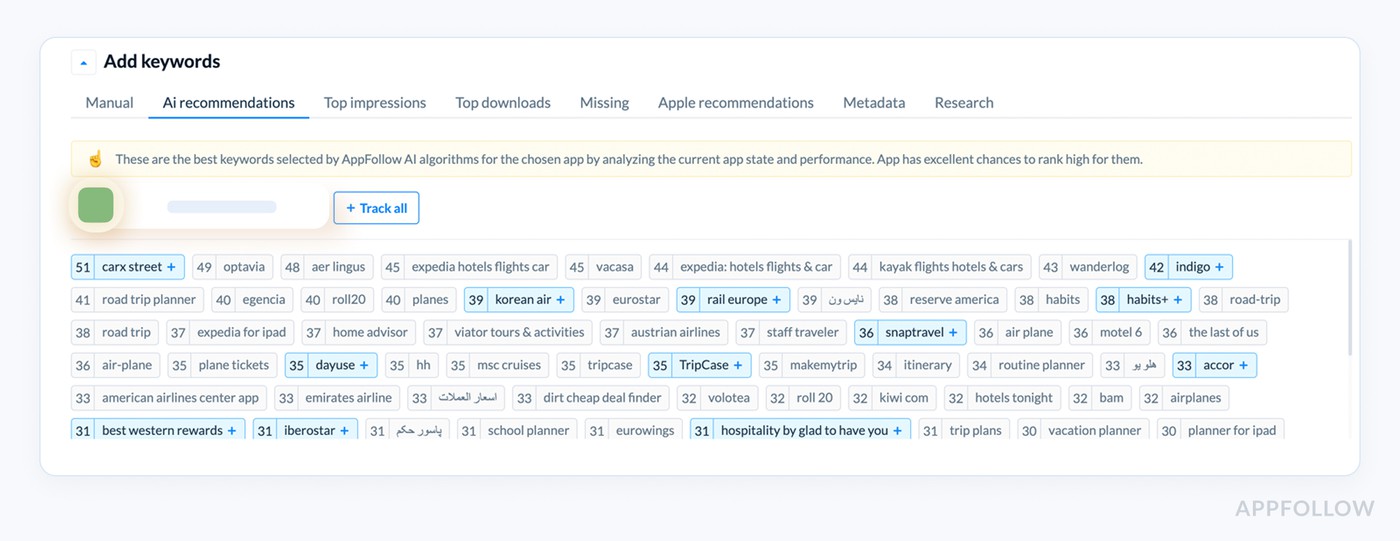Screen dimensions: 1400x541
Task: Click the last of us keyword
Action: point(1212,332)
